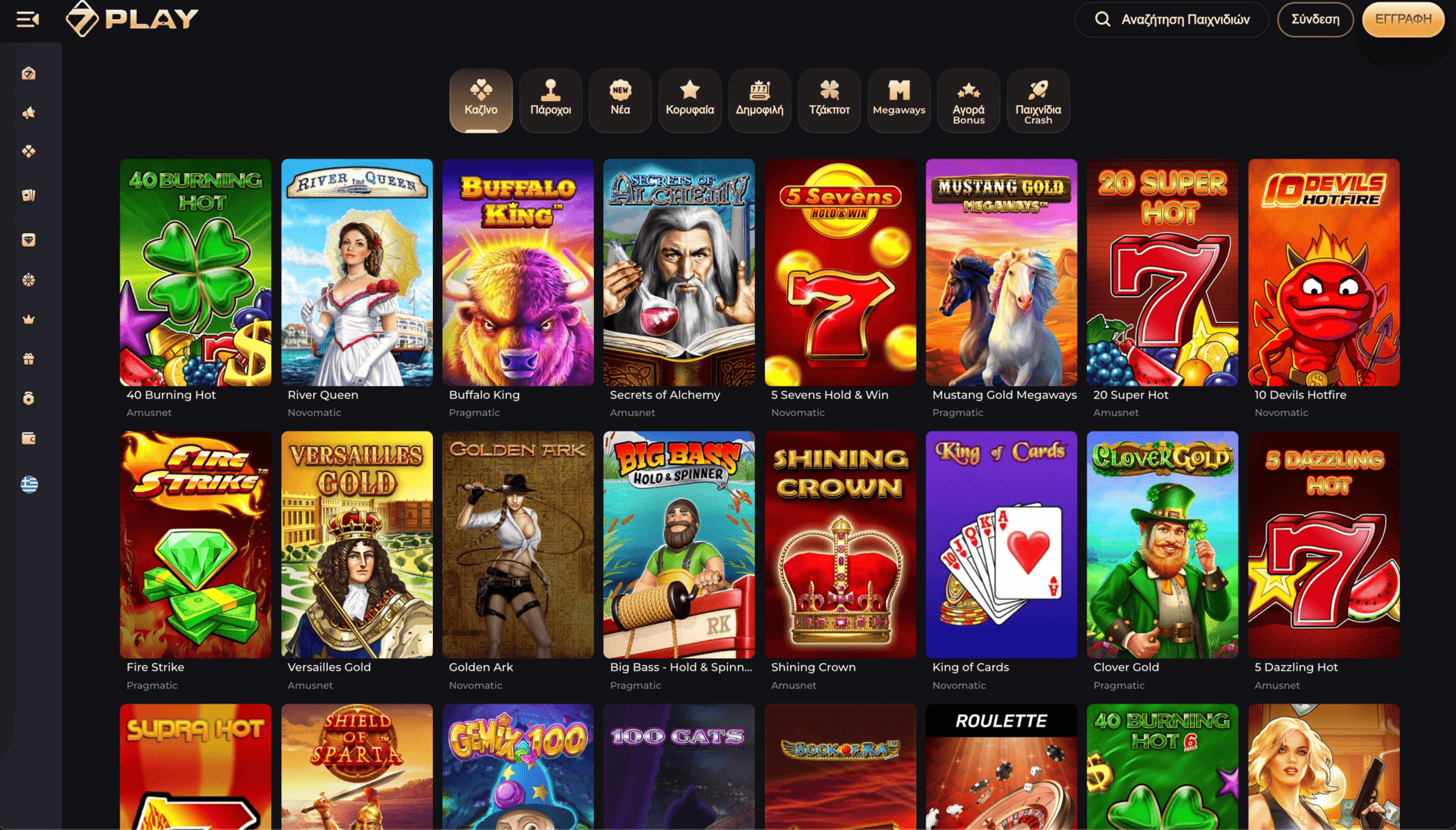This screenshot has height=830, width=1456.
Task: Click the Αναζήτηση Παιχνιδιών search field
Action: click(x=1172, y=19)
